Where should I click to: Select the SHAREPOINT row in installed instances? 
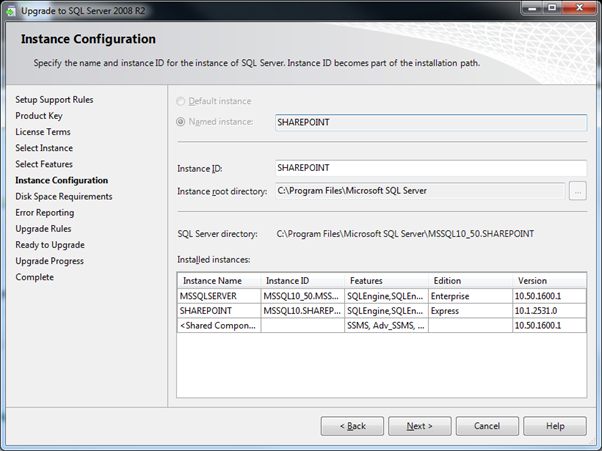[x=382, y=311]
